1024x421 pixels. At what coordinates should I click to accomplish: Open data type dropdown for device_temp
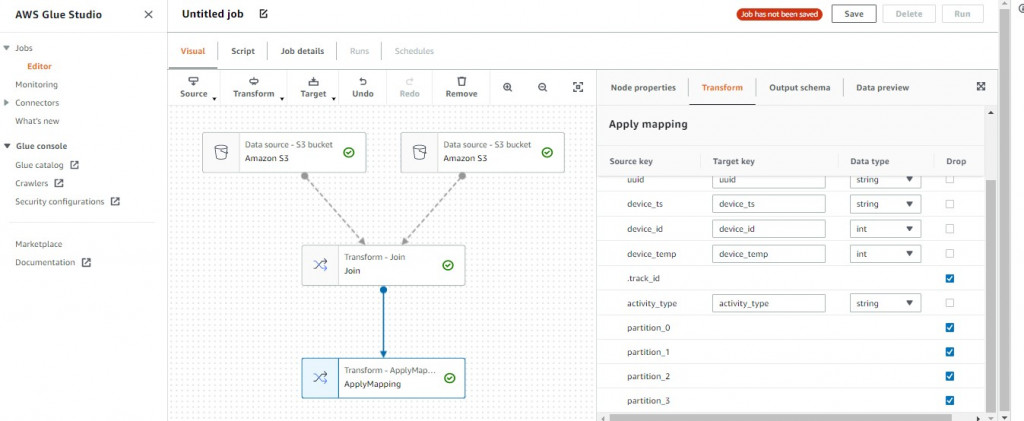(886, 253)
